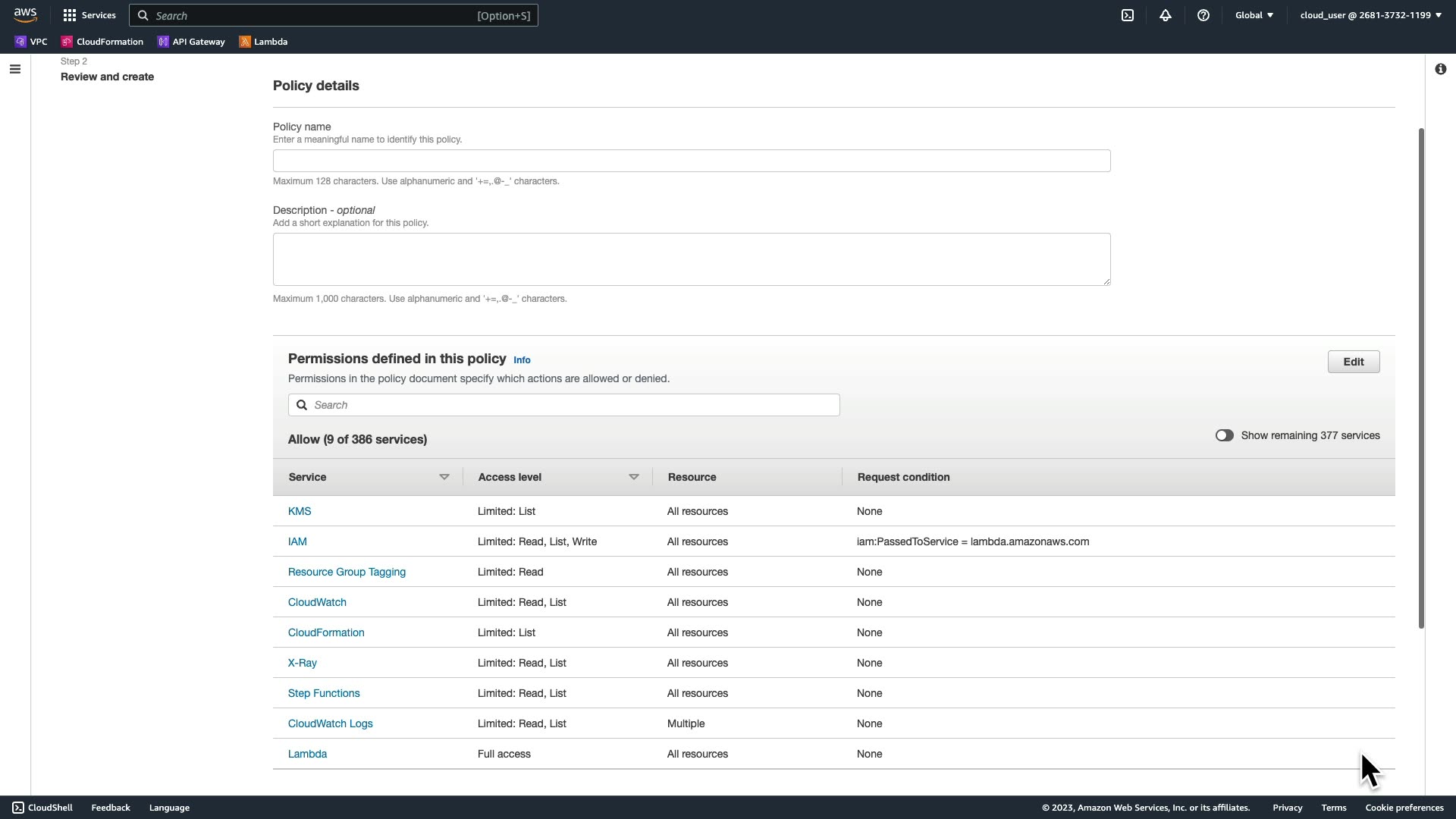1456x819 pixels.
Task: Click the page vertical scrollbar
Action: tap(1421, 378)
